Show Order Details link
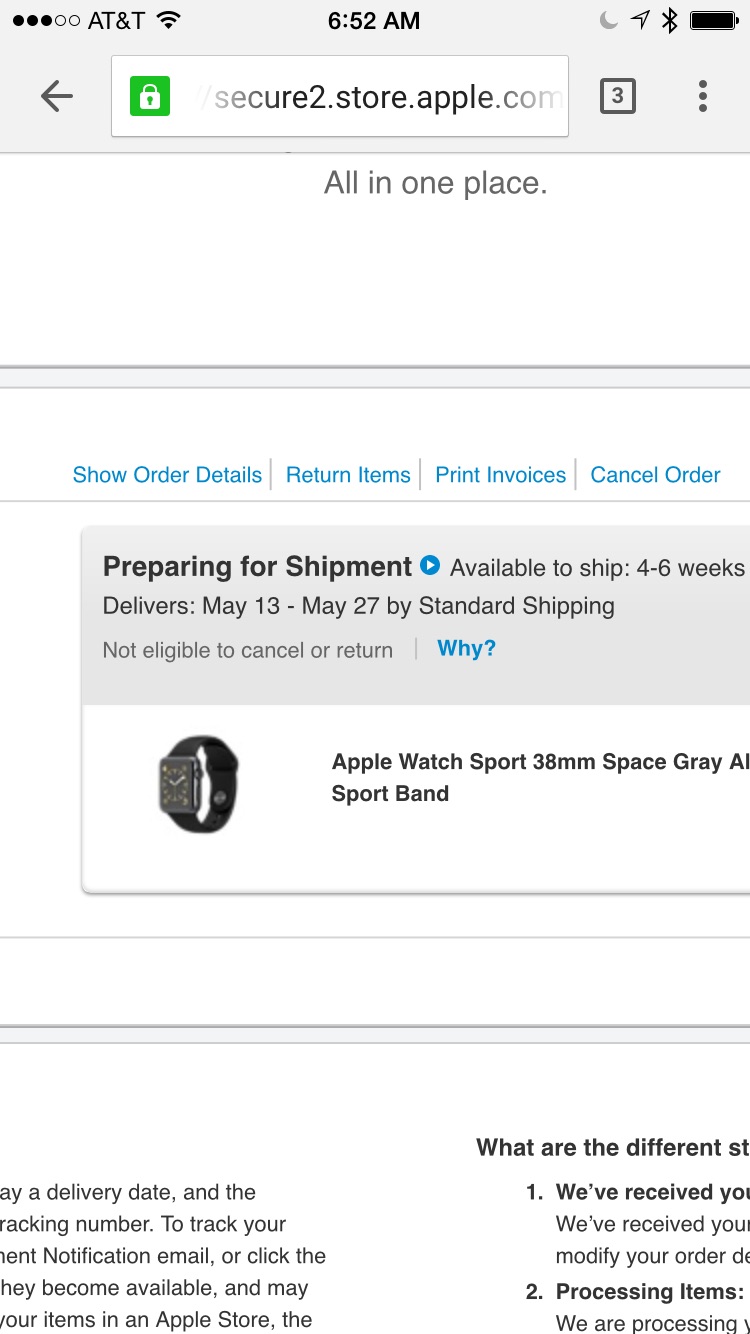Image resolution: width=750 pixels, height=1334 pixels. pyautogui.click(x=167, y=475)
